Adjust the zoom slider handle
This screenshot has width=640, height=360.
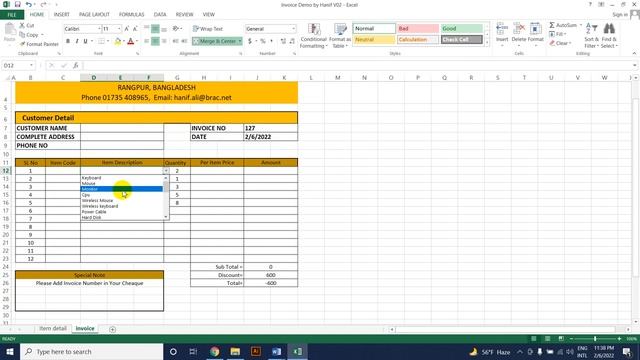coord(595,339)
